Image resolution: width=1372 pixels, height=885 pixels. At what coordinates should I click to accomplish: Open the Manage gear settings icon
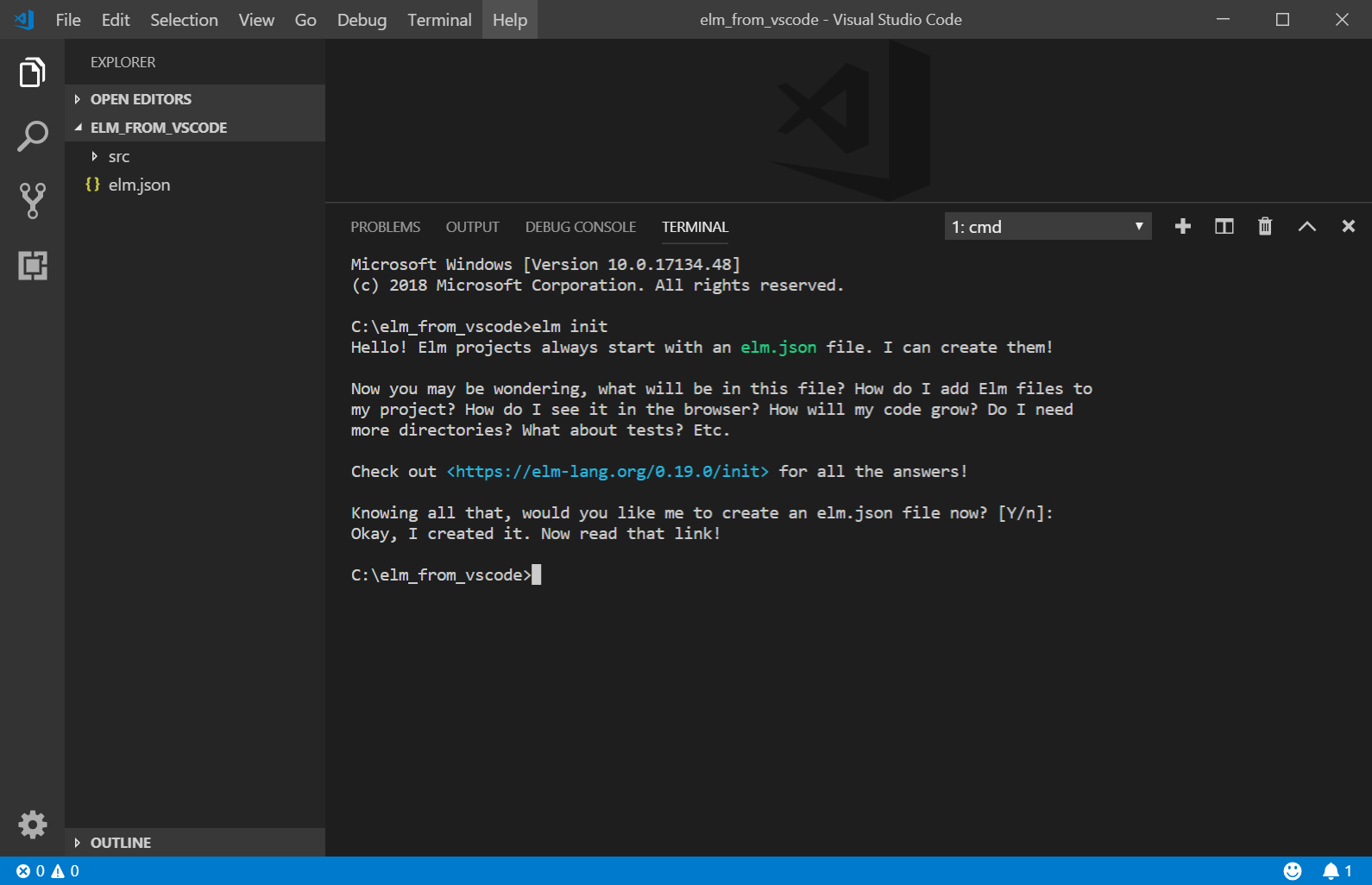coord(32,825)
